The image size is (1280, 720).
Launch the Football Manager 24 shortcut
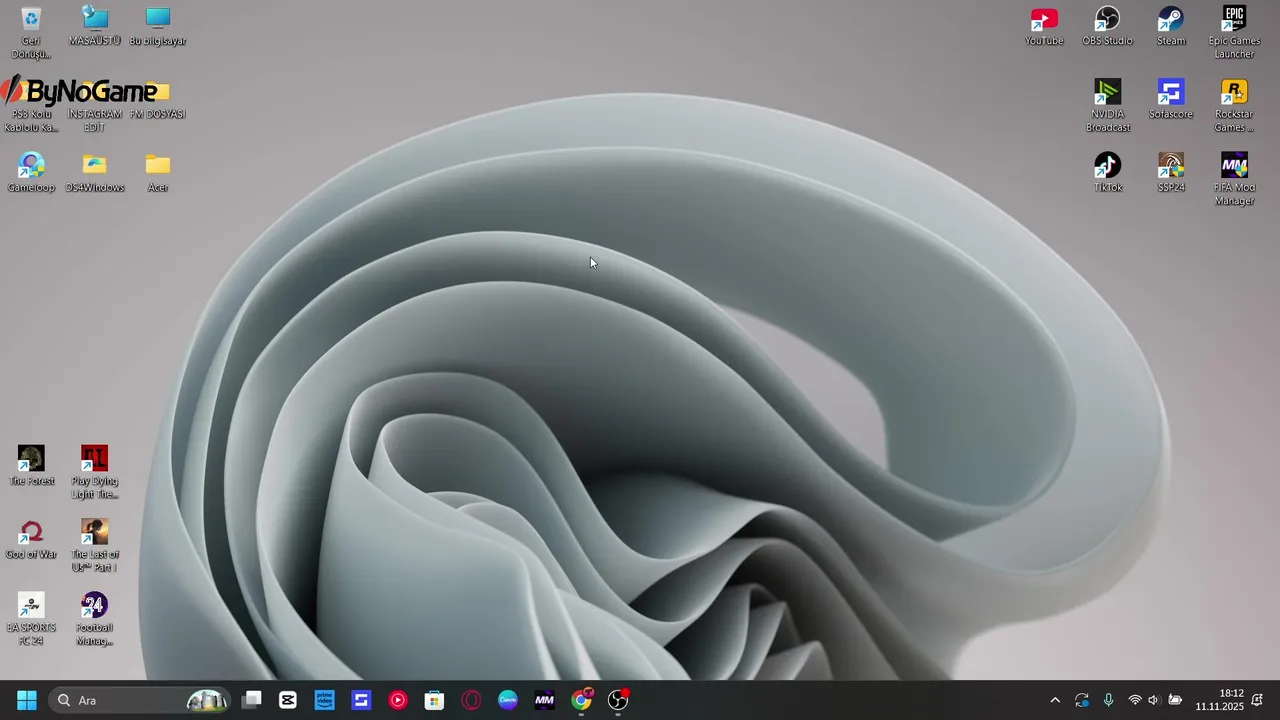point(95,619)
